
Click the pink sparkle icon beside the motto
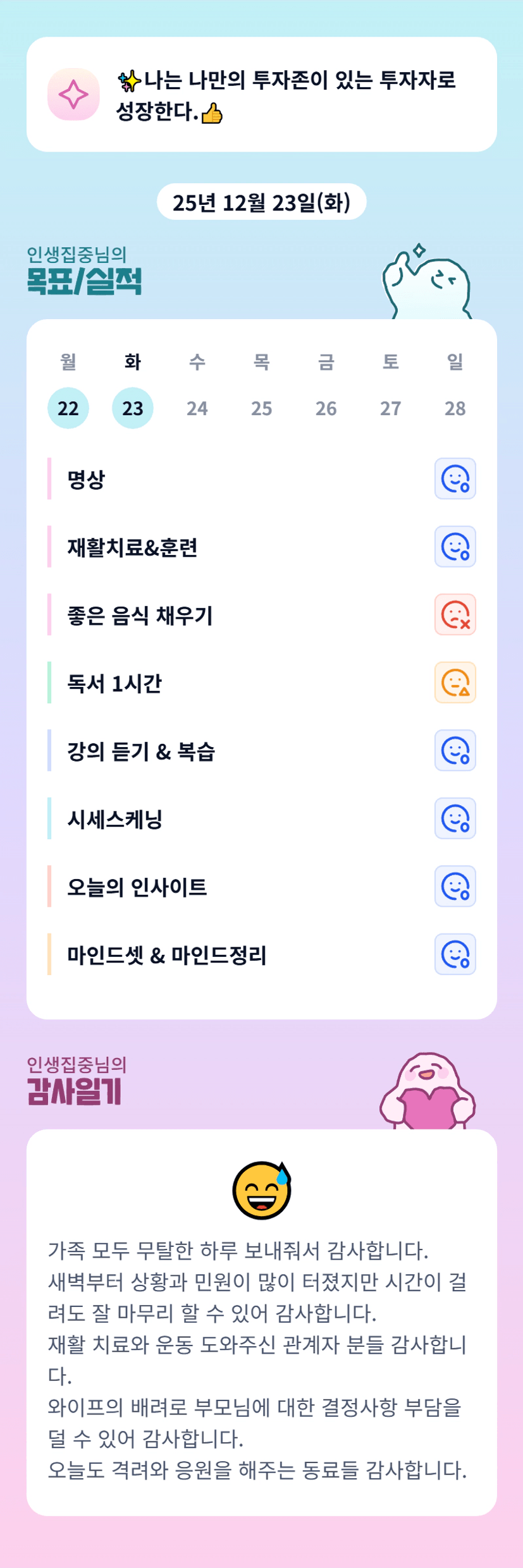[73, 94]
